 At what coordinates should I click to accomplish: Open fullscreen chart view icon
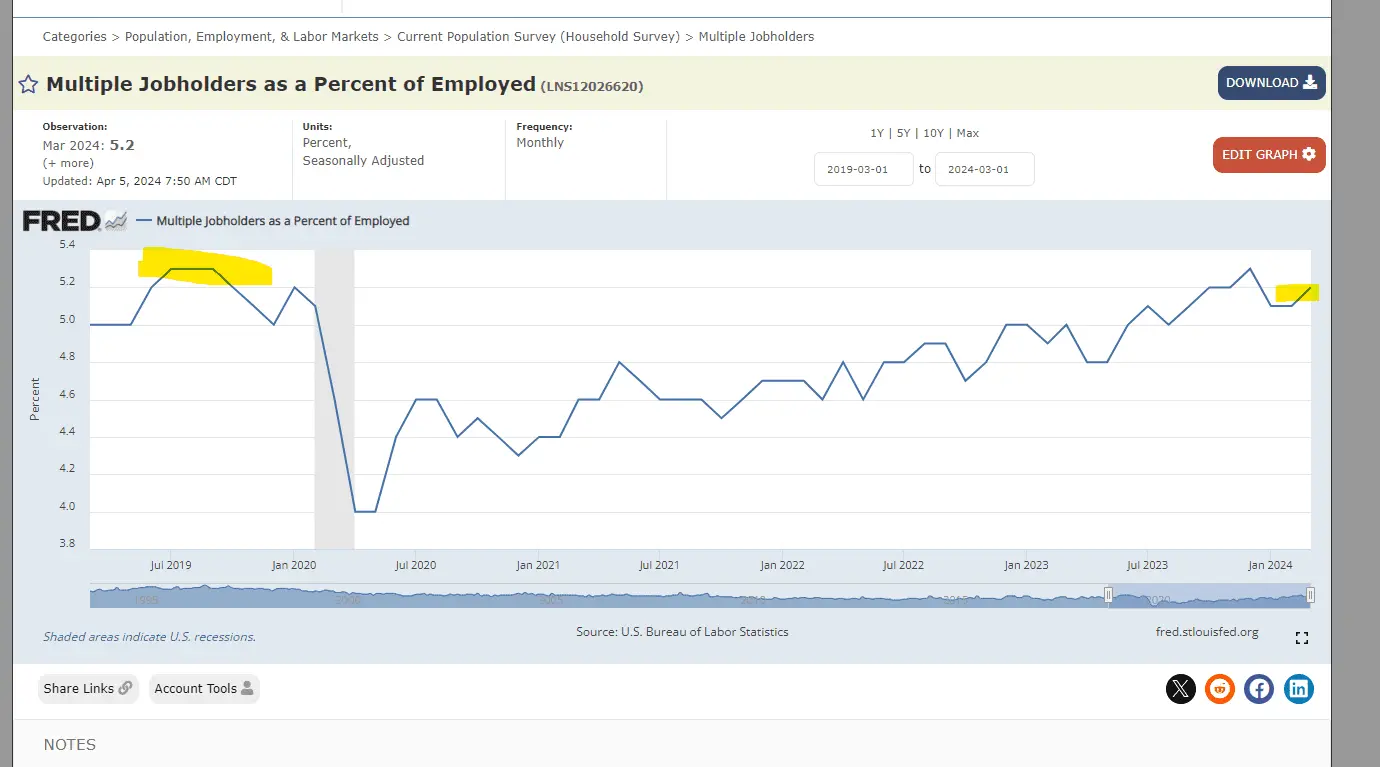1302,638
